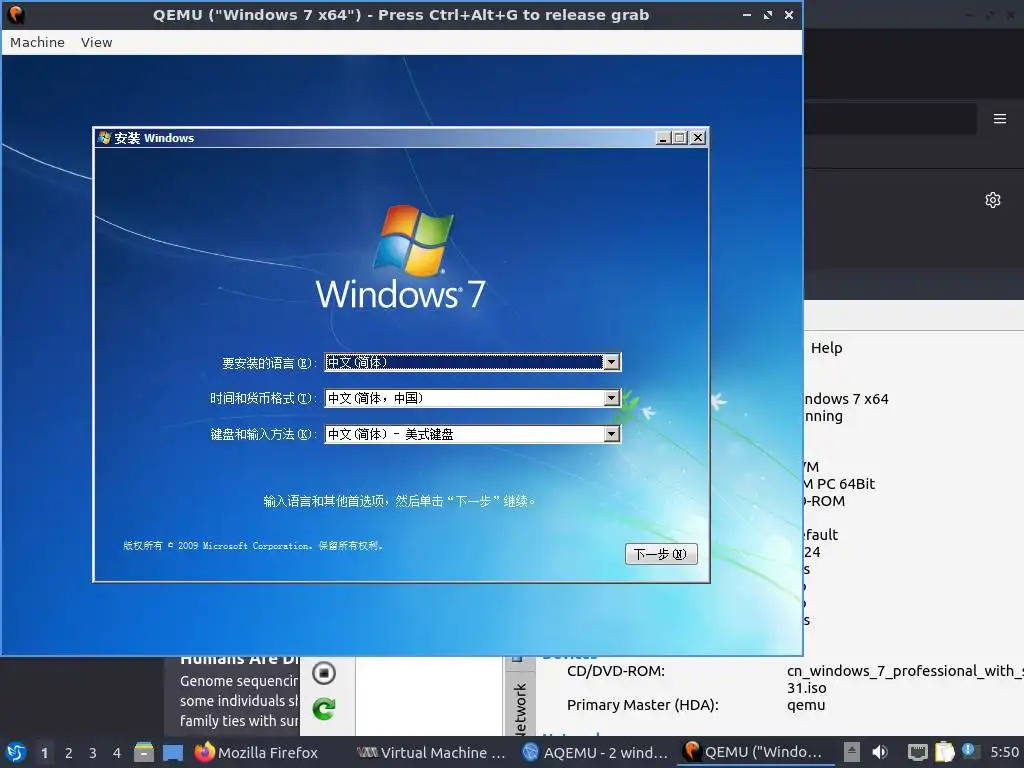Click the network connection tray icon
The height and width of the screenshot is (768, 1024).
point(918,752)
